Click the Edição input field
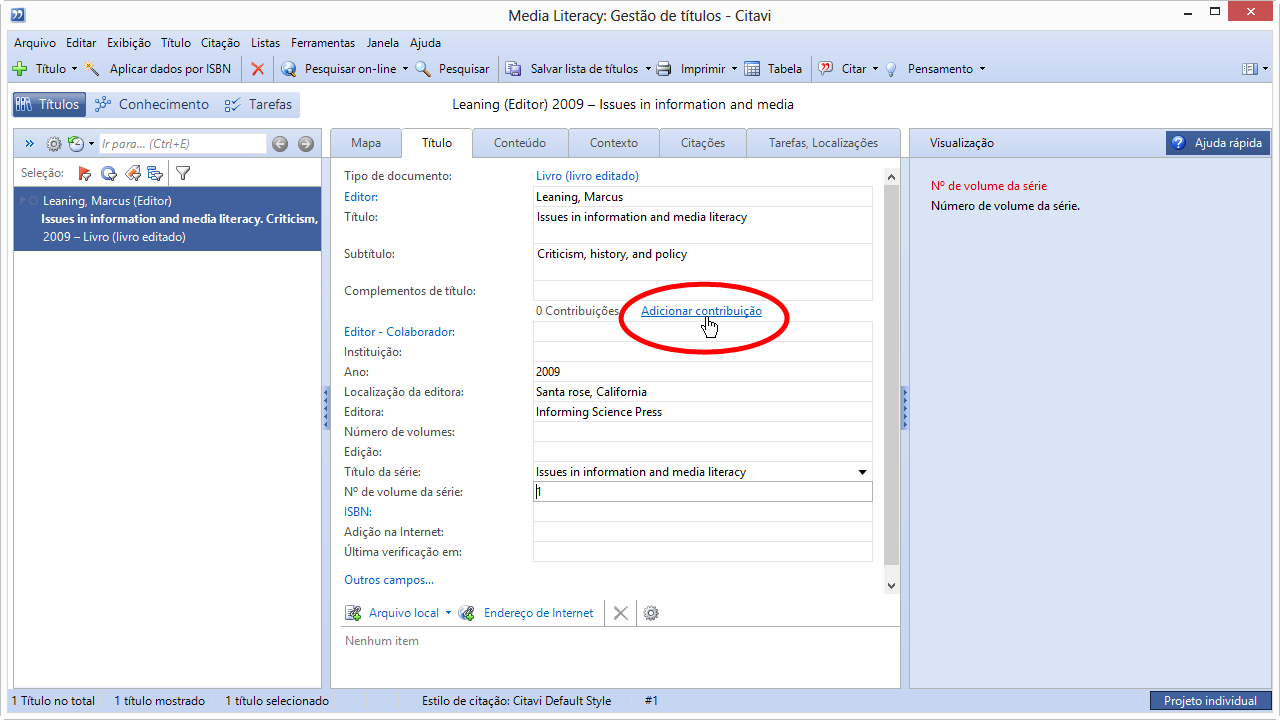The image size is (1280, 720). point(702,452)
